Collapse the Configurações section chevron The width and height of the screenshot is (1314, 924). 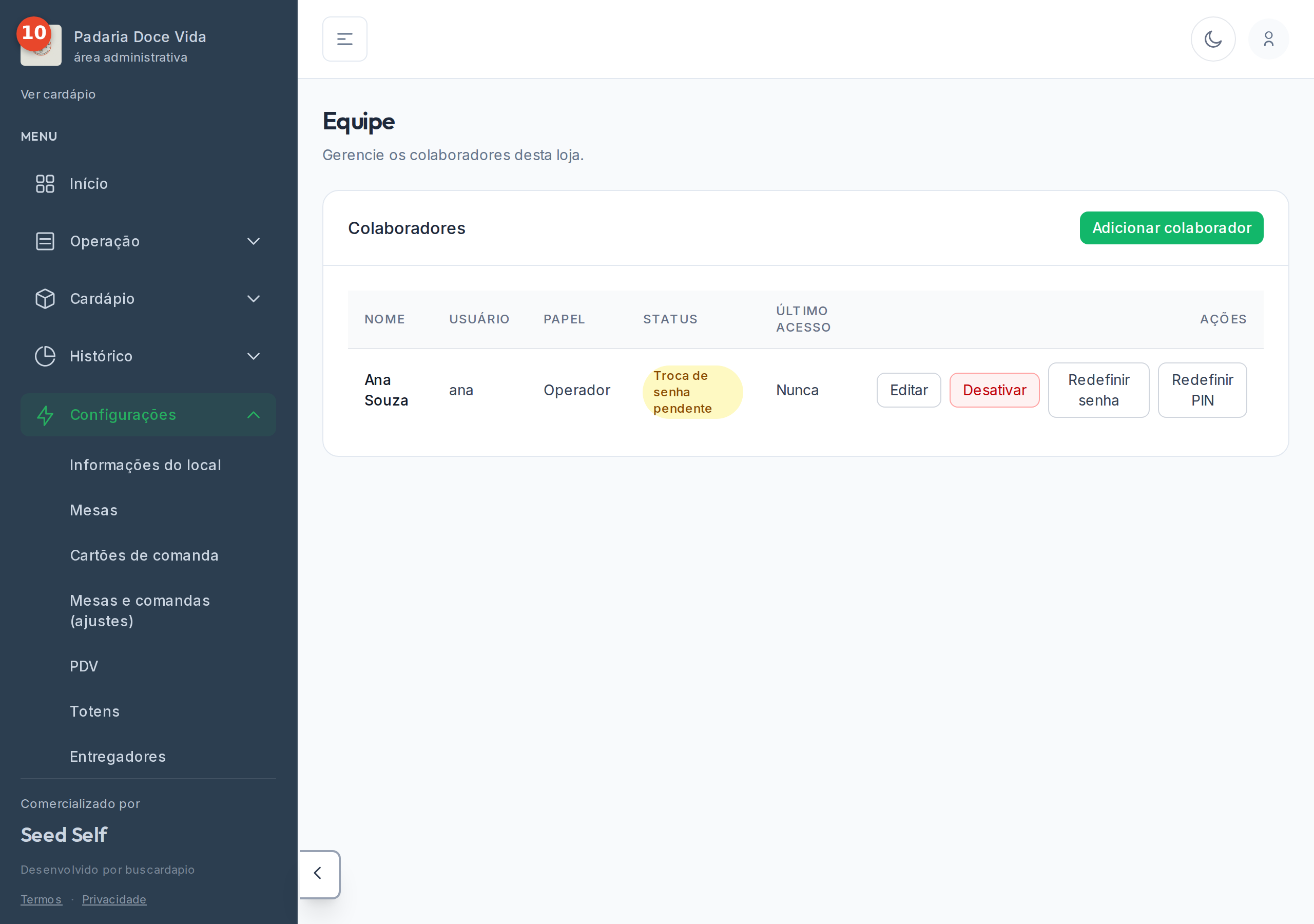[x=253, y=415]
